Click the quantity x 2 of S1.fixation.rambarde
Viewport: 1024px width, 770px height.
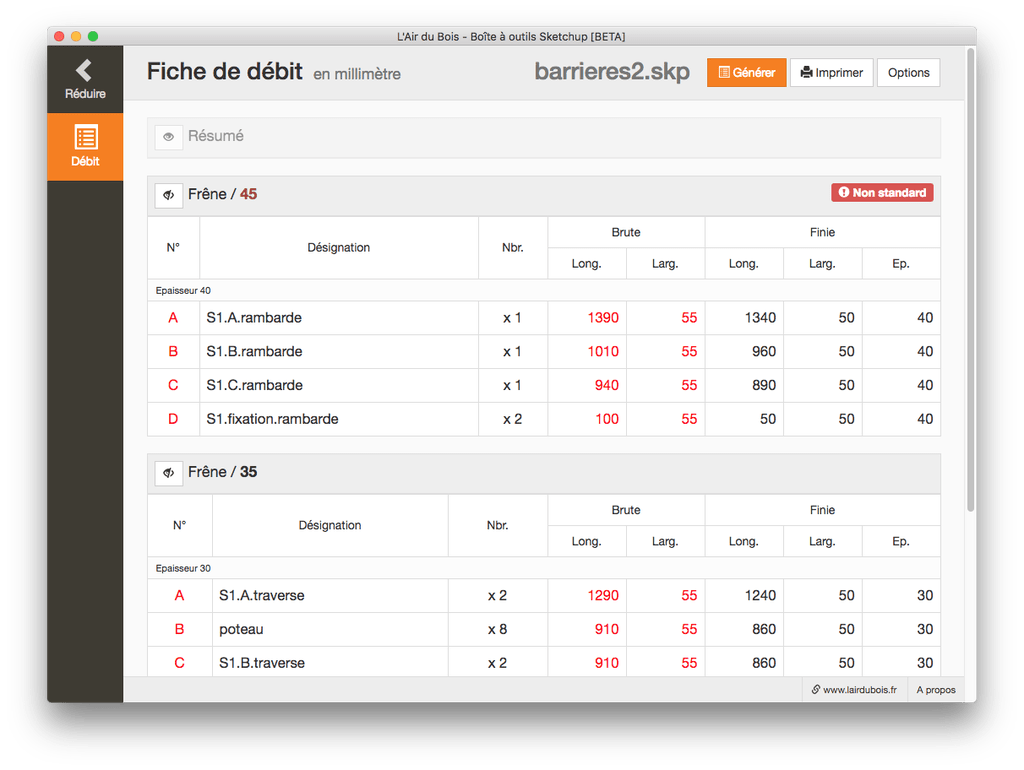(x=513, y=419)
